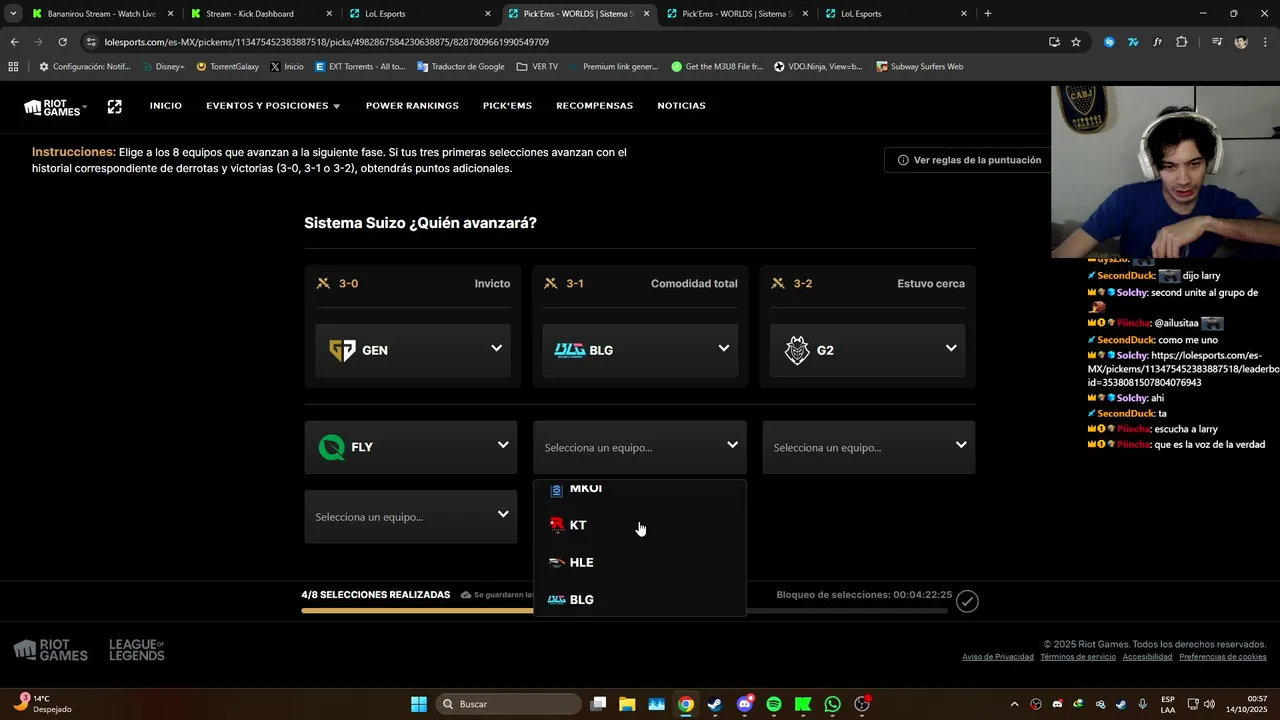Open the browser extensions puzzle icon
Image resolution: width=1280 pixels, height=720 pixels.
point(1182,42)
